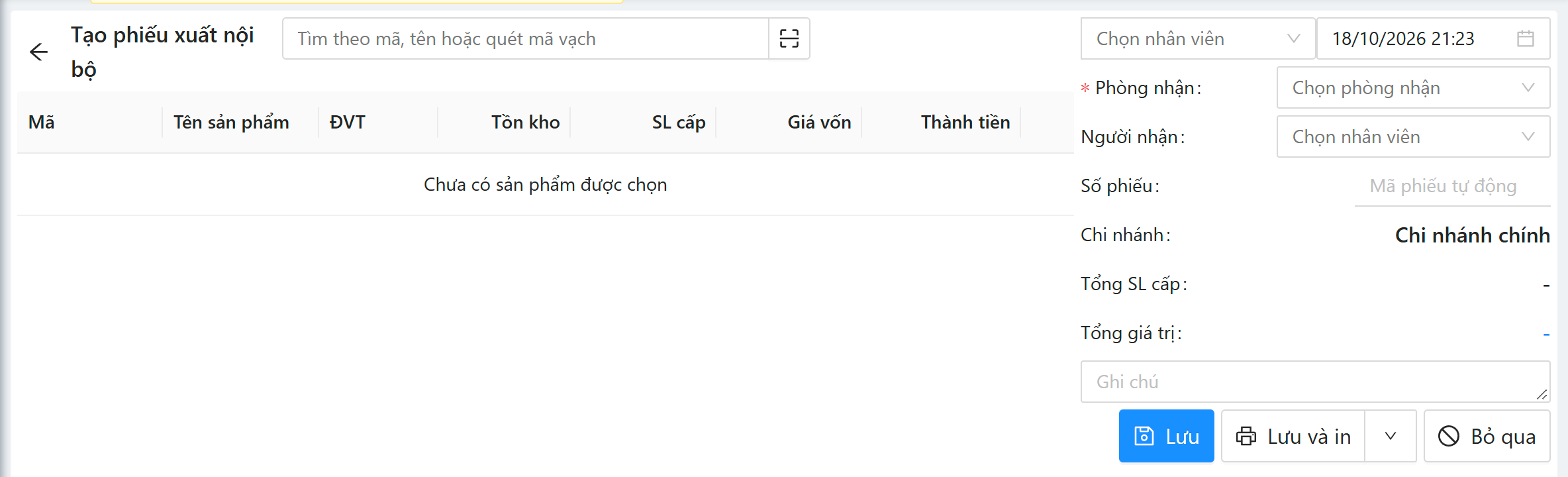This screenshot has width=1568, height=477.
Task: Click the Bỏ qua button
Action: pos(1487,436)
